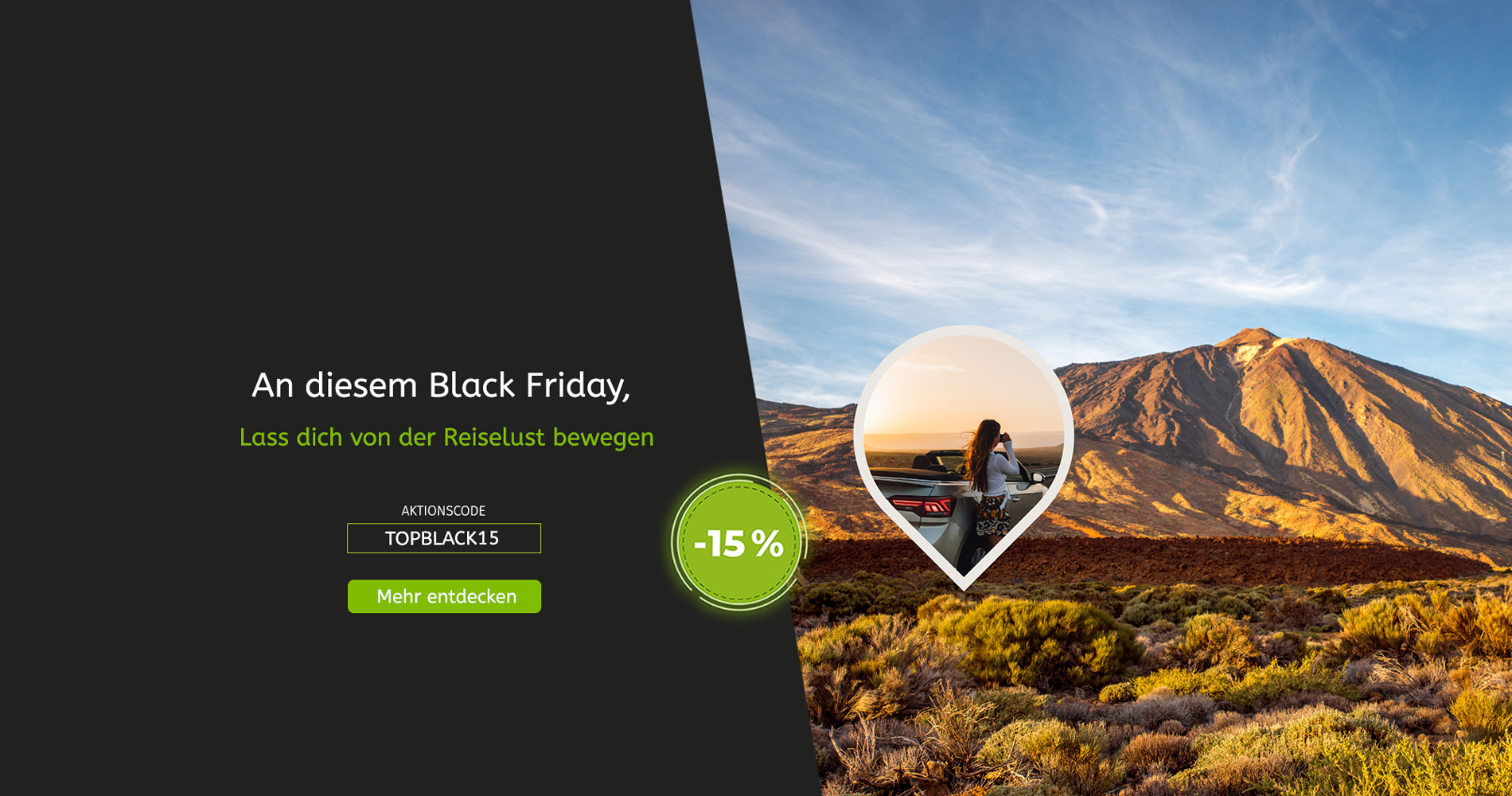Click the convertible car's red taillight in the pin
1512x796 pixels.
pyautogui.click(x=923, y=505)
